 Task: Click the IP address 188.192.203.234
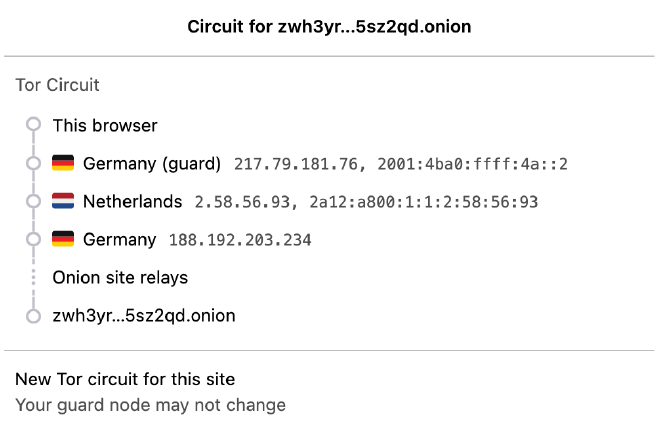pos(240,240)
